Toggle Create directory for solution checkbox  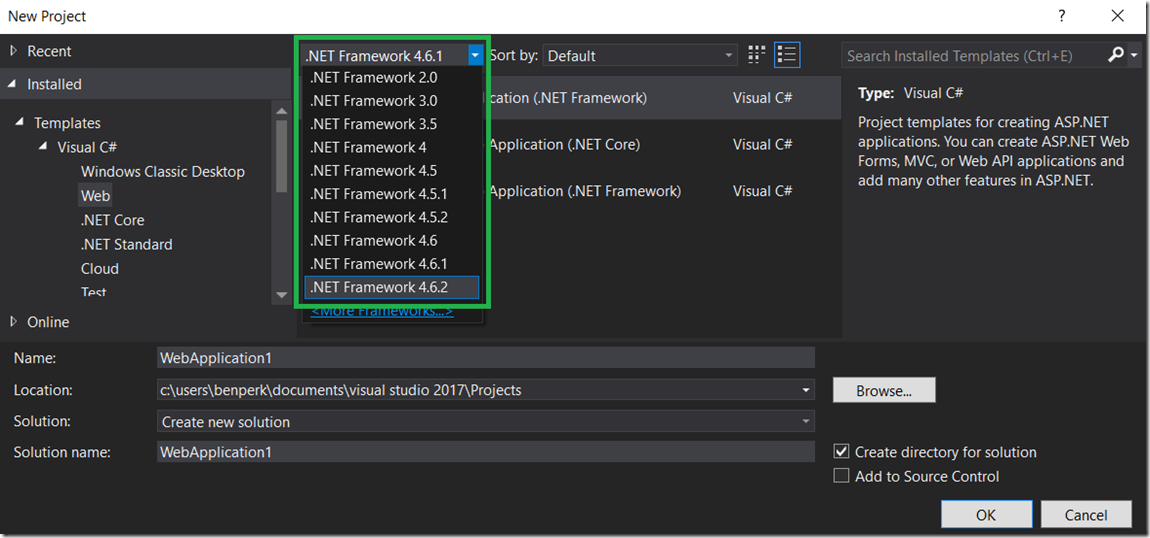pyautogui.click(x=841, y=452)
